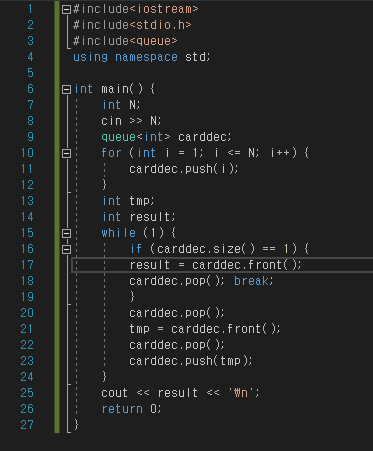Click the 'cout << result' line
This screenshot has height=451, width=373.
tap(180, 393)
